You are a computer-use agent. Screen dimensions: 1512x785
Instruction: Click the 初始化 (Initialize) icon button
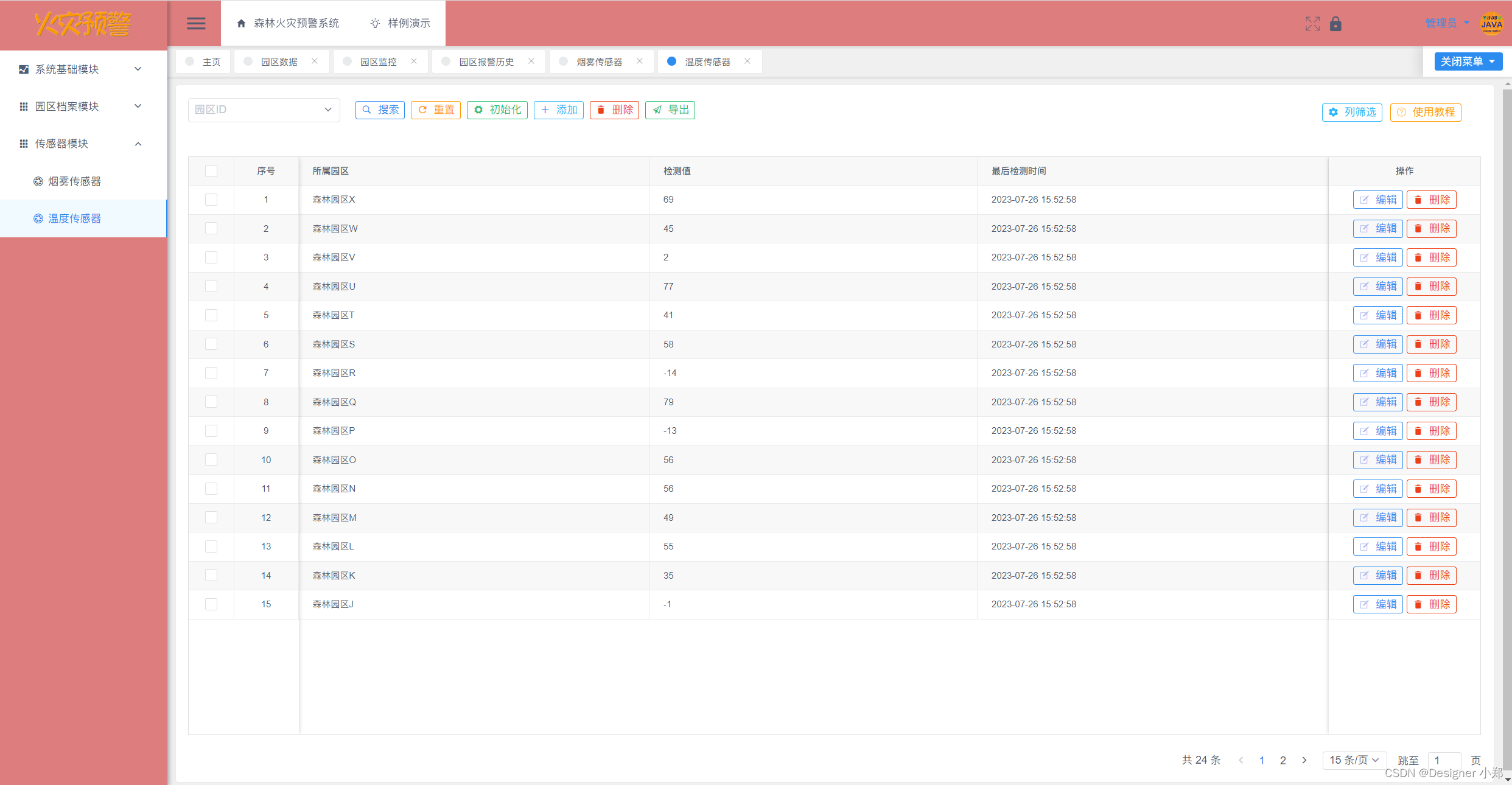click(x=497, y=110)
